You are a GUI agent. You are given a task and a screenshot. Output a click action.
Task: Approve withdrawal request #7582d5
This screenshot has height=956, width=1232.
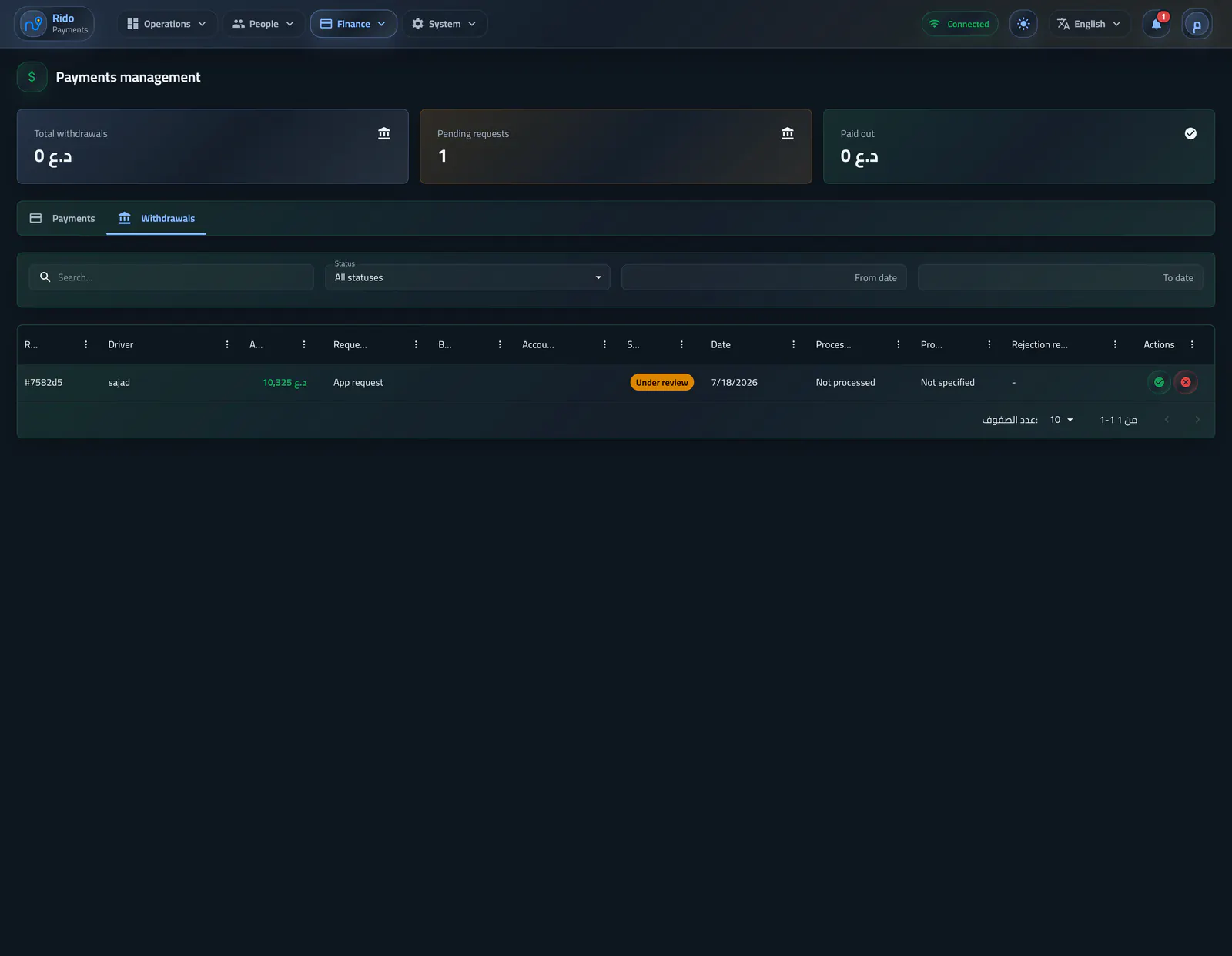(1159, 382)
